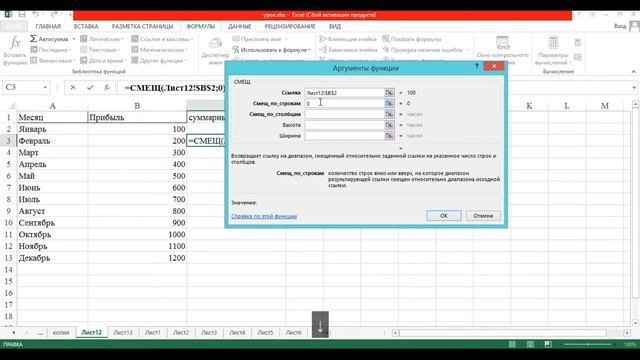Screen dimensions: 640x360
Task: Click Зависимые ячейки trace dependents
Action: 348,50
